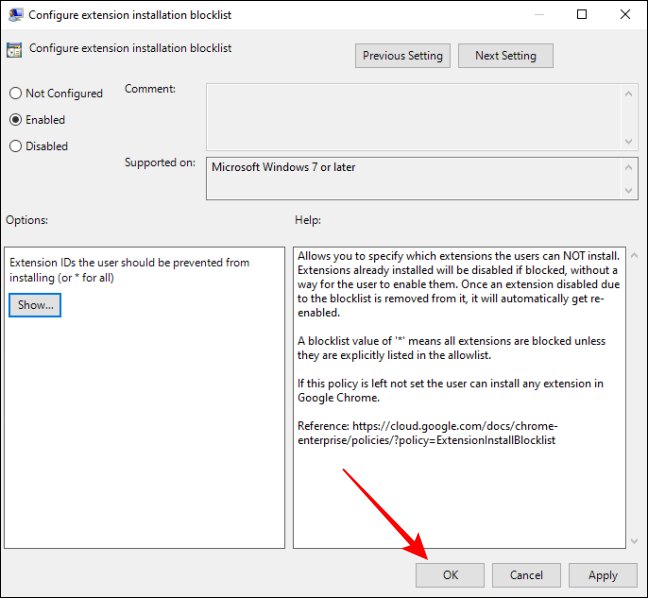
Task: Click the ExtensionInstallBlocklist reference URL text
Action: pyautogui.click(x=427, y=433)
